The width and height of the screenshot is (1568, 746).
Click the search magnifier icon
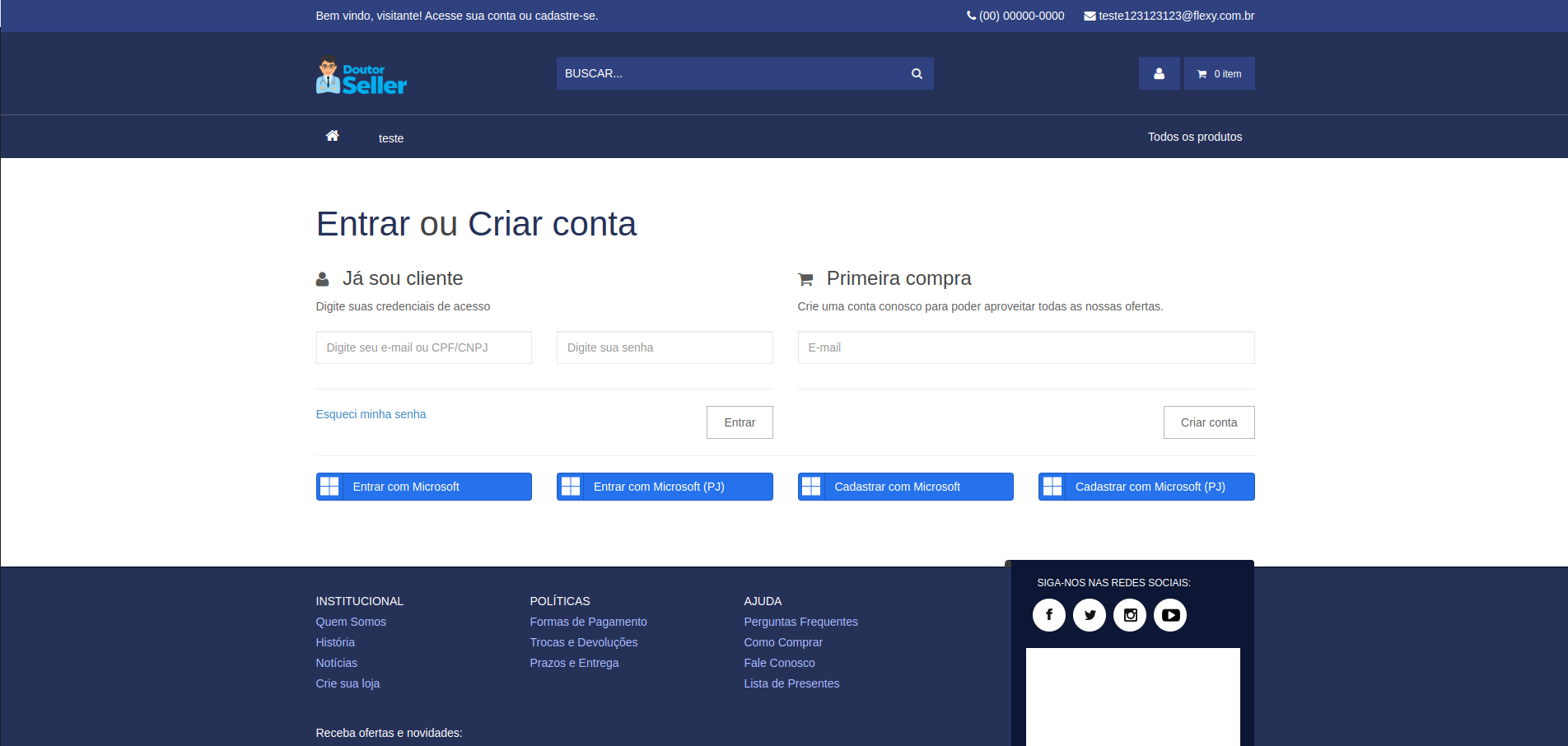coord(917,73)
